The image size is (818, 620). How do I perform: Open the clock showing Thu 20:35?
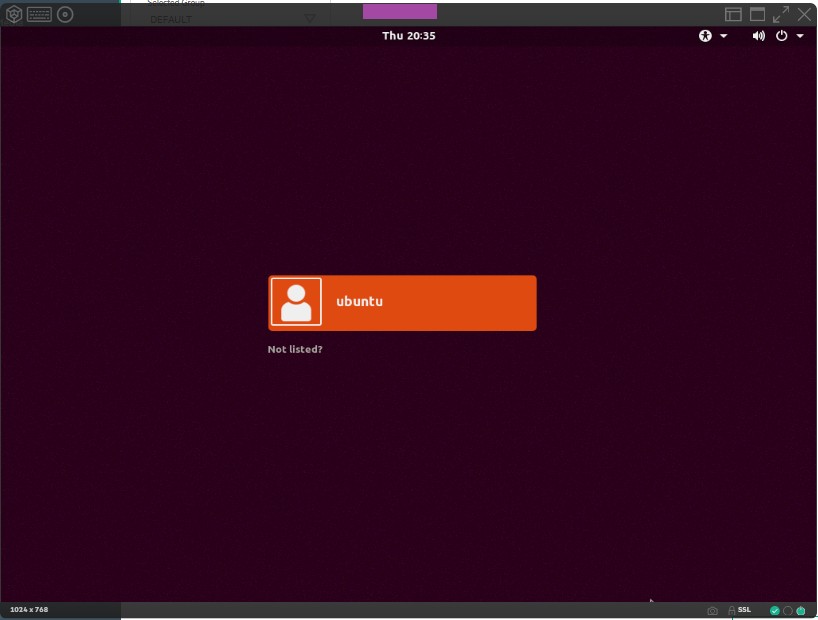(x=408, y=35)
